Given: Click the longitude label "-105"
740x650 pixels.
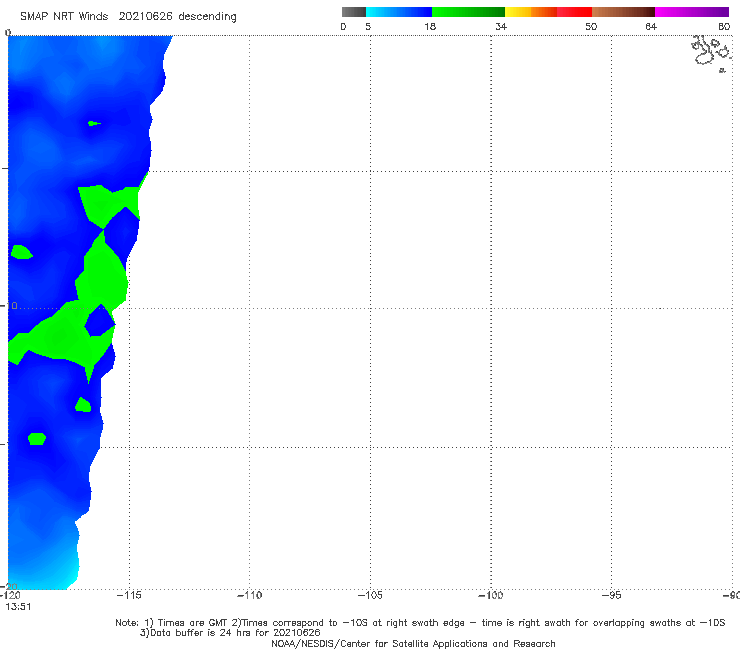Looking at the screenshot, I should [x=370, y=596].
